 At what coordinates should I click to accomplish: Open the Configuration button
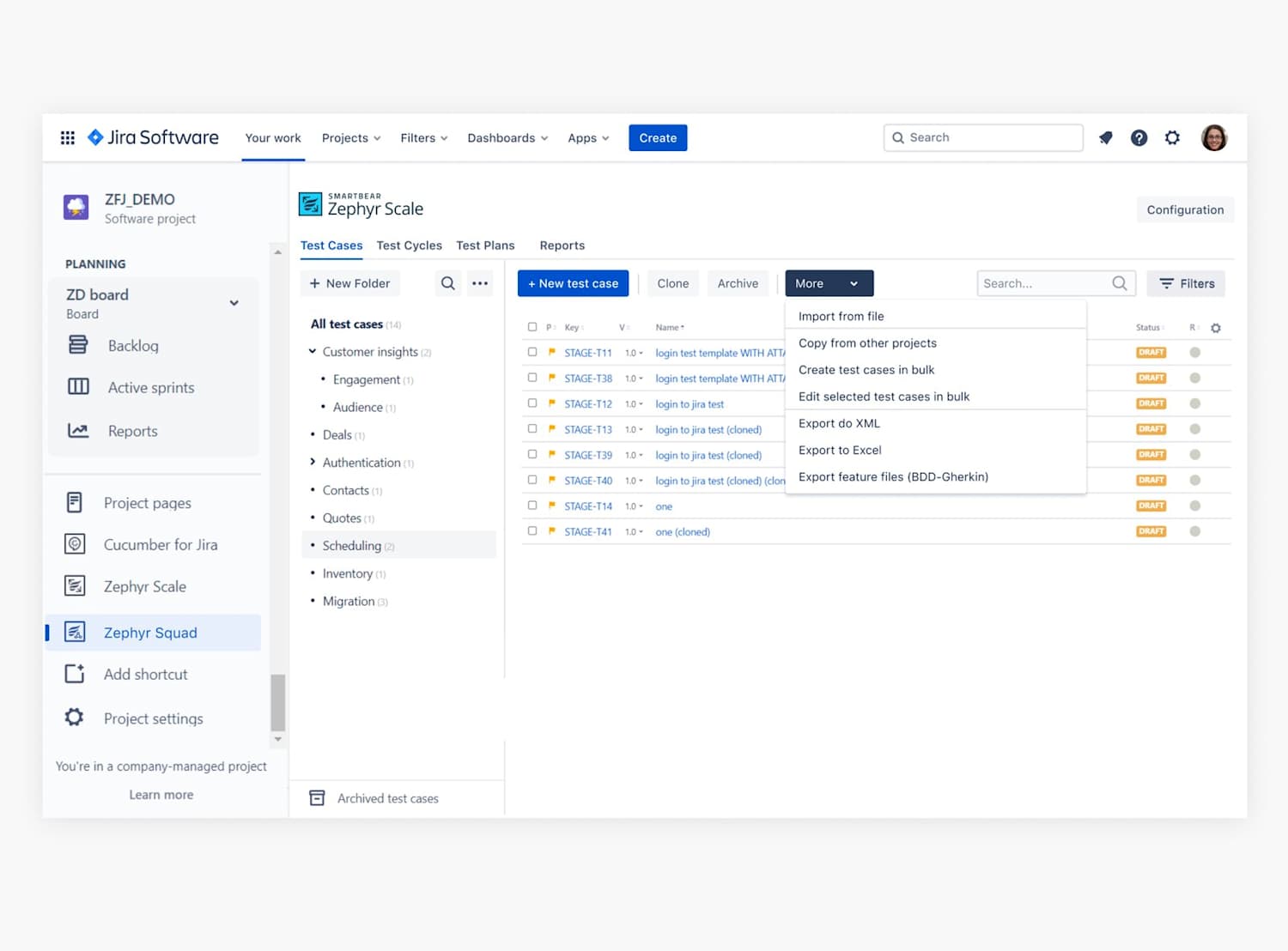click(1185, 209)
